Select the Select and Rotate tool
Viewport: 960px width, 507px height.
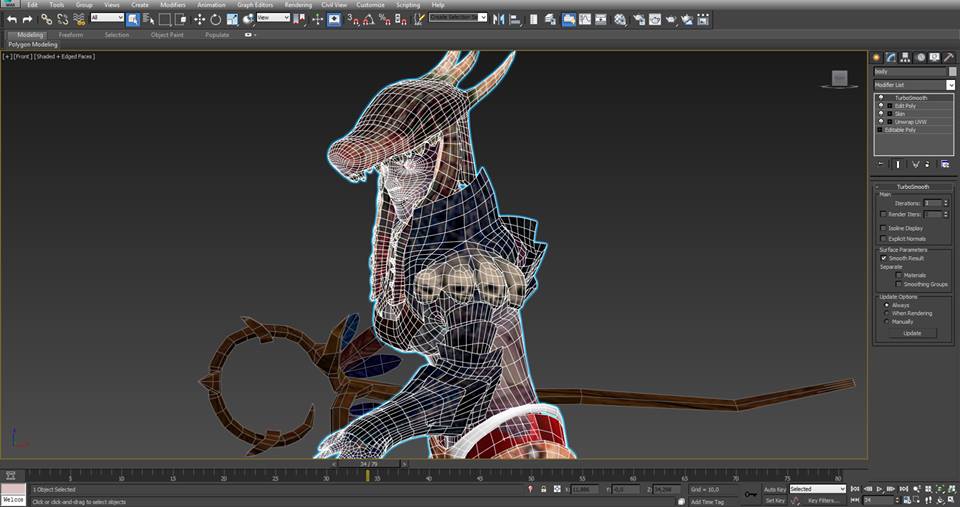(x=215, y=19)
